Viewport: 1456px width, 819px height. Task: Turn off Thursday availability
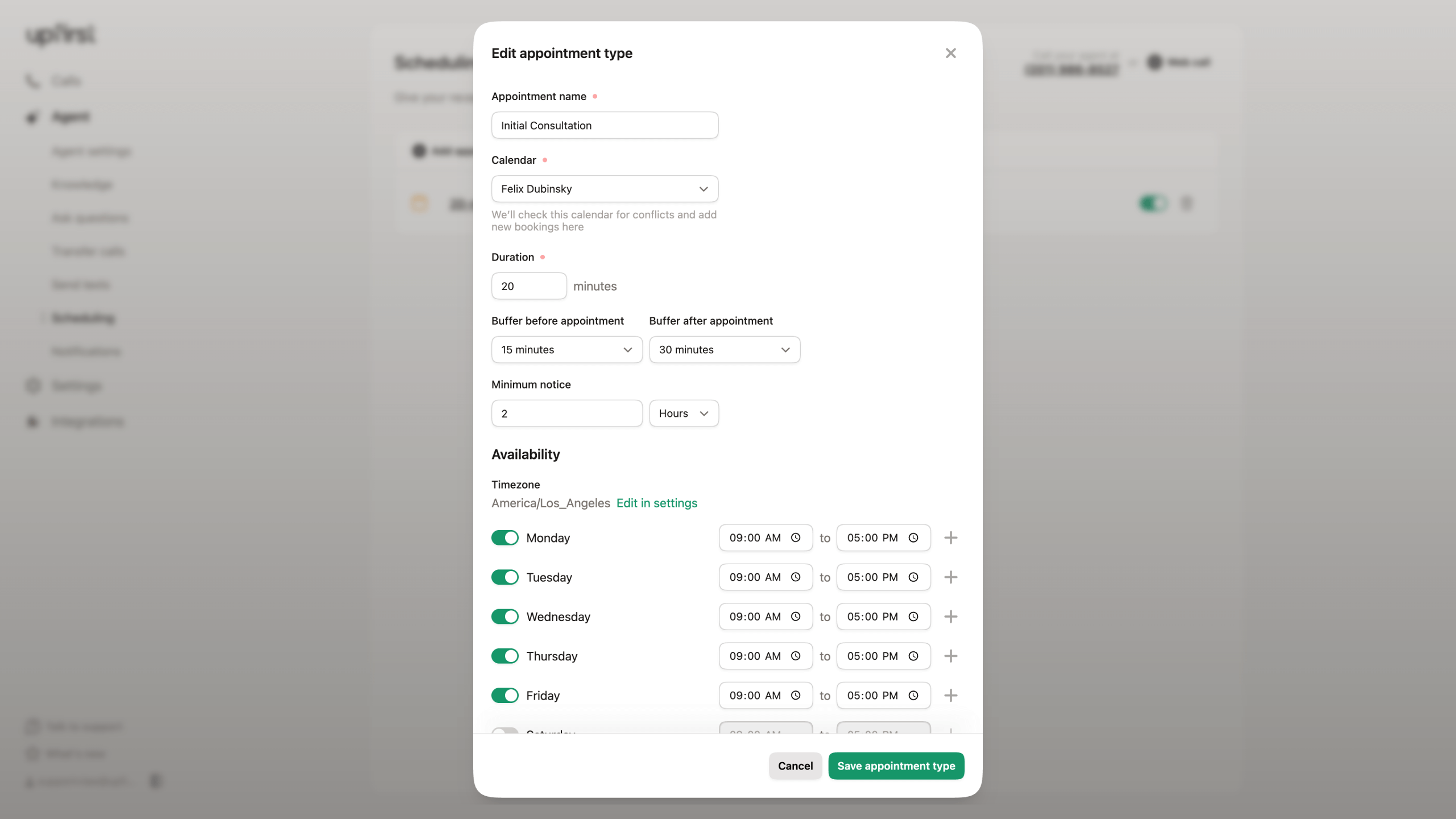pyautogui.click(x=504, y=656)
